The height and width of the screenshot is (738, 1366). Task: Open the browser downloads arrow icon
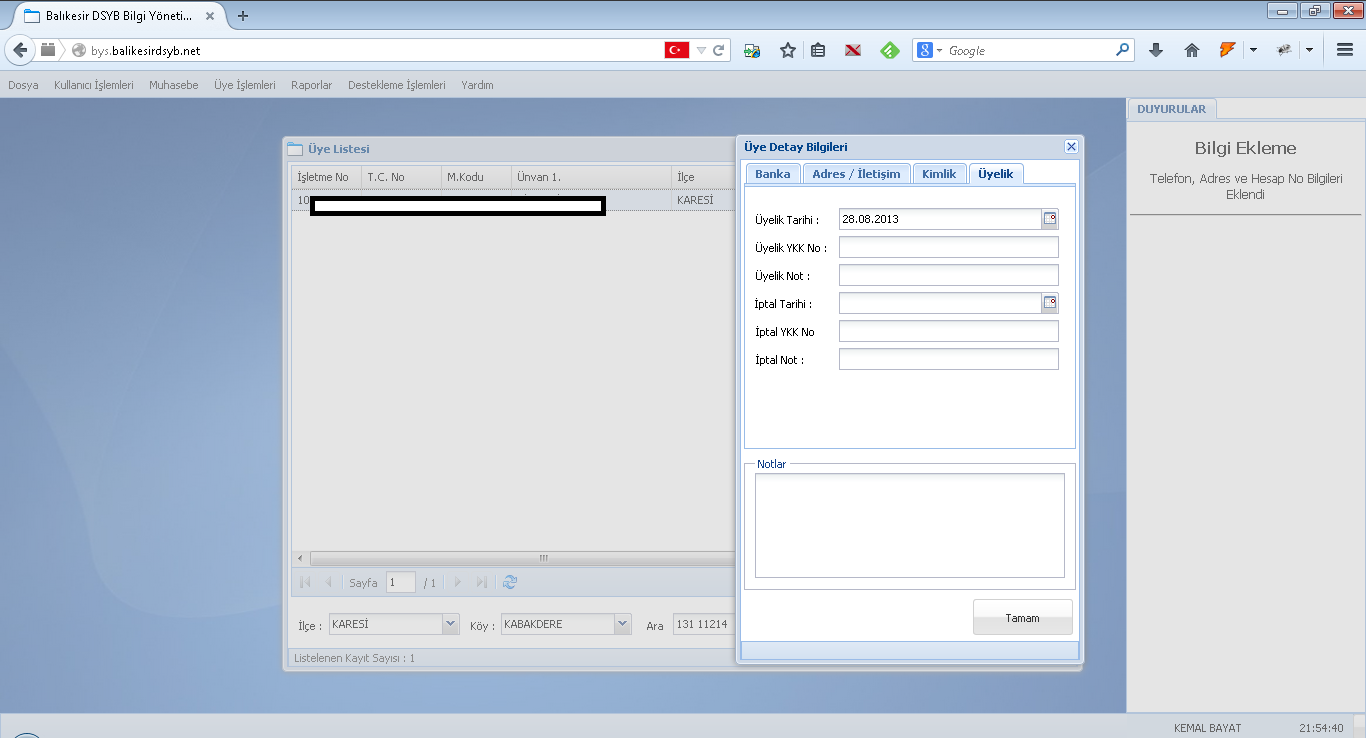coord(1156,50)
